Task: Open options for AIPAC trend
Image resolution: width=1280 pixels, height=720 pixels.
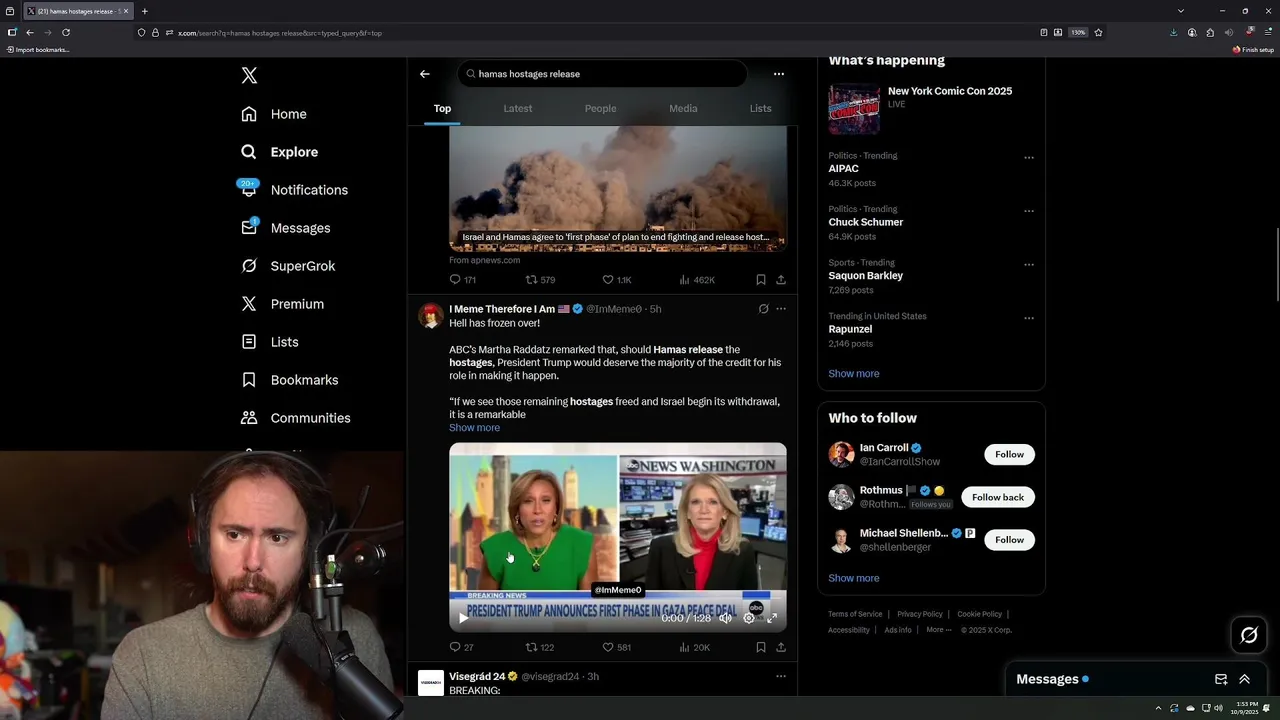Action: pyautogui.click(x=1029, y=158)
